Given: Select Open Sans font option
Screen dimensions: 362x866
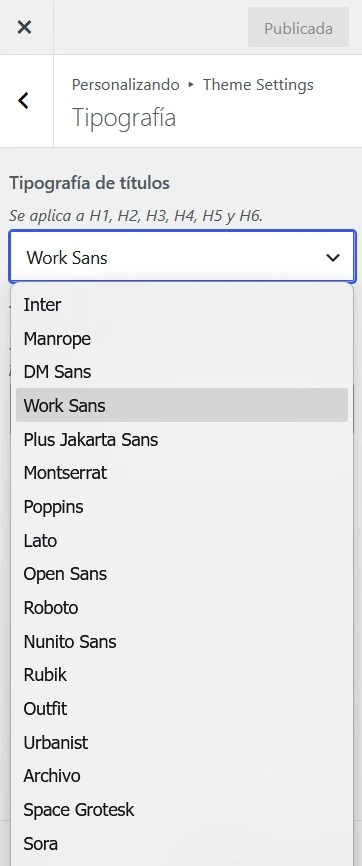Looking at the screenshot, I should tap(182, 574).
